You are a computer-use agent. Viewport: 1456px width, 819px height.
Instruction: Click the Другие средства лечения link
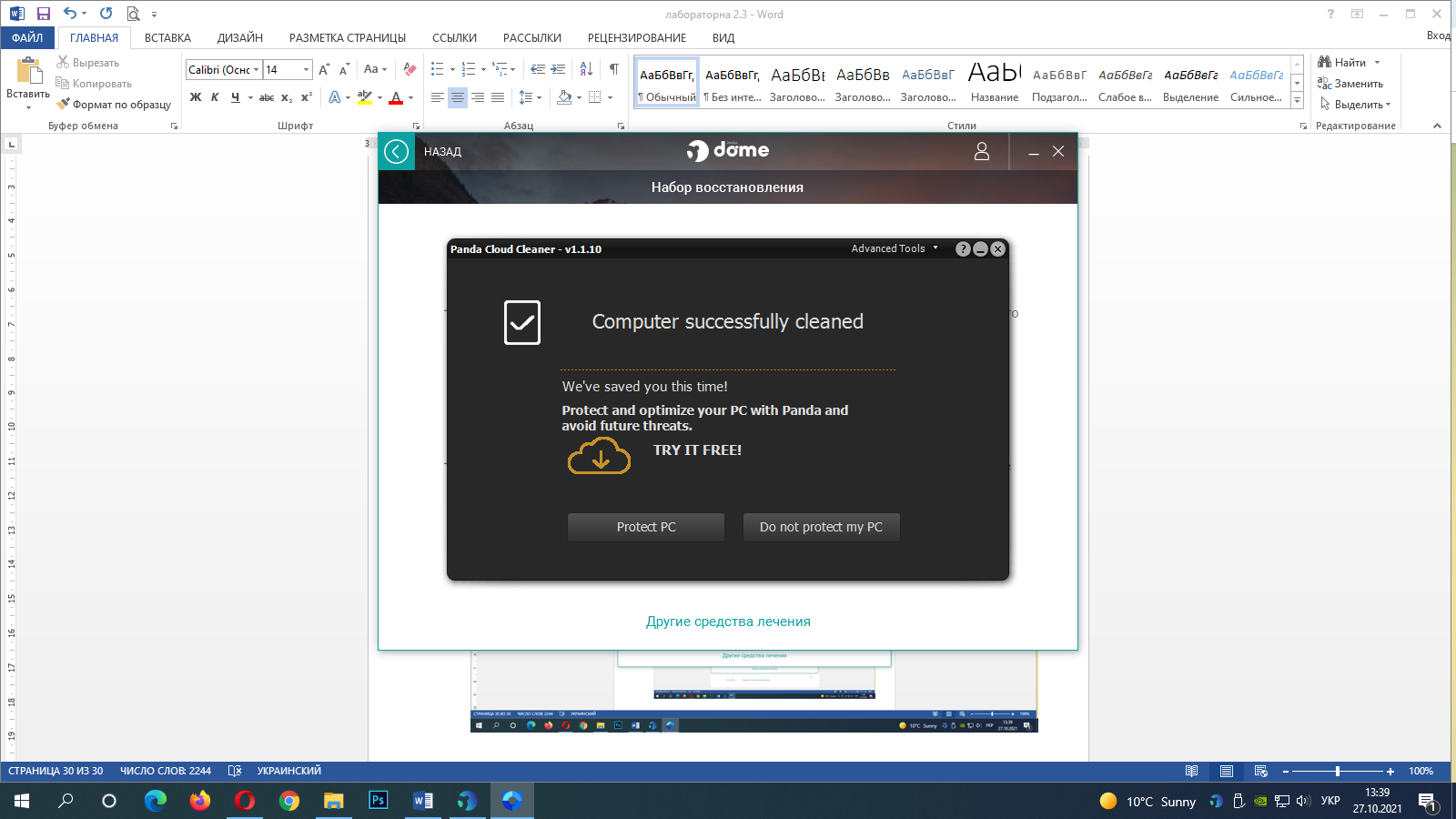click(x=728, y=622)
